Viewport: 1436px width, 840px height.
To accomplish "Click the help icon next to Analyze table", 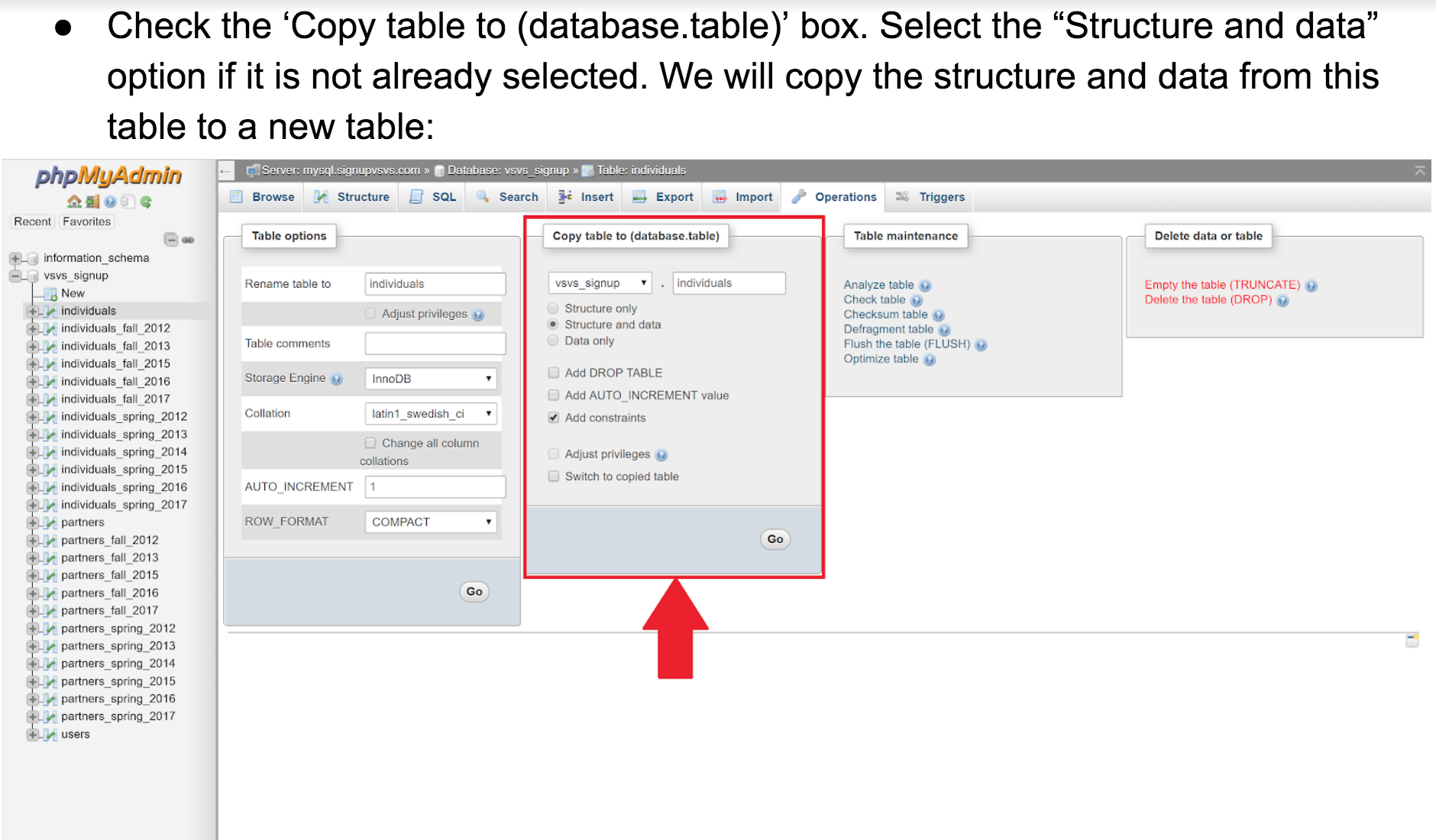I will point(925,284).
